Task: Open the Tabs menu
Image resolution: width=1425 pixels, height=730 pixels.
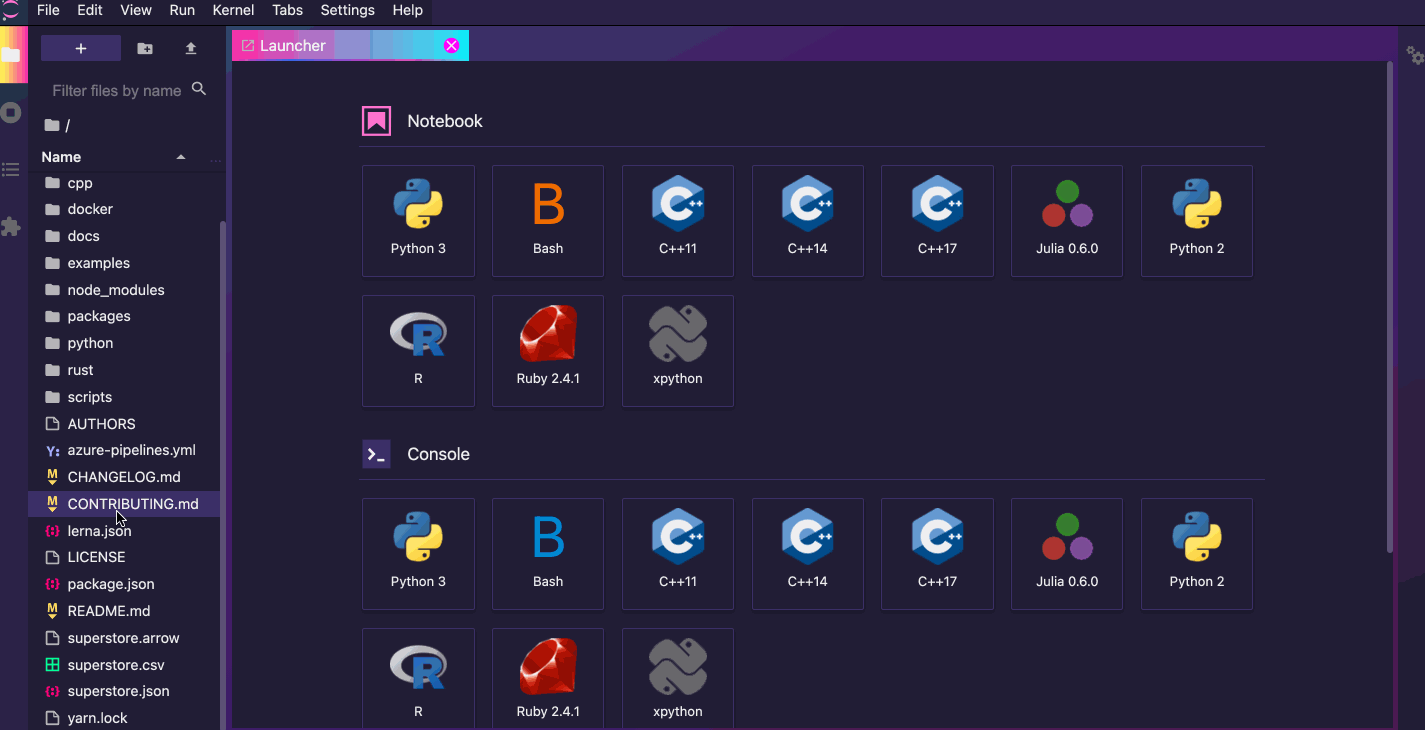Action: point(288,10)
